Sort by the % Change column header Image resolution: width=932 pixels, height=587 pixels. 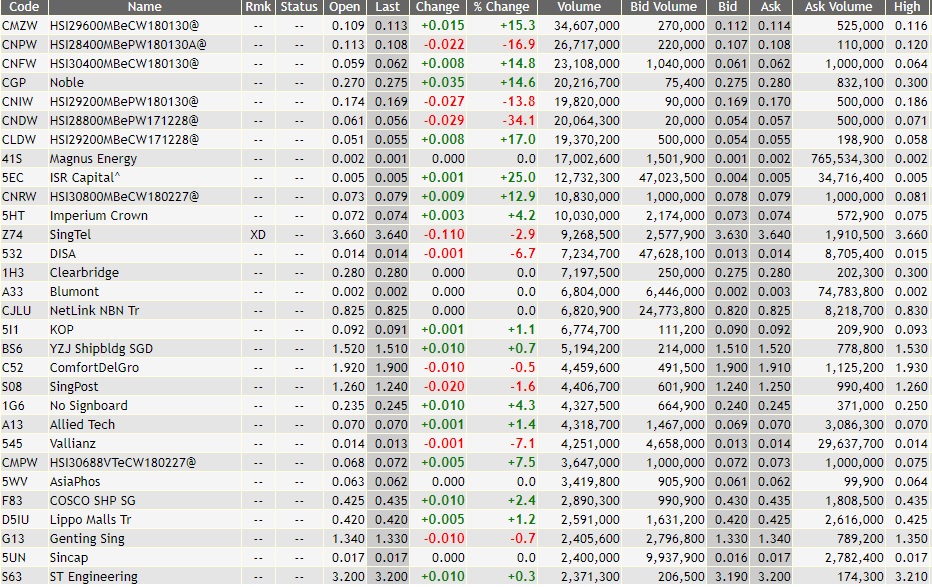(x=501, y=7)
